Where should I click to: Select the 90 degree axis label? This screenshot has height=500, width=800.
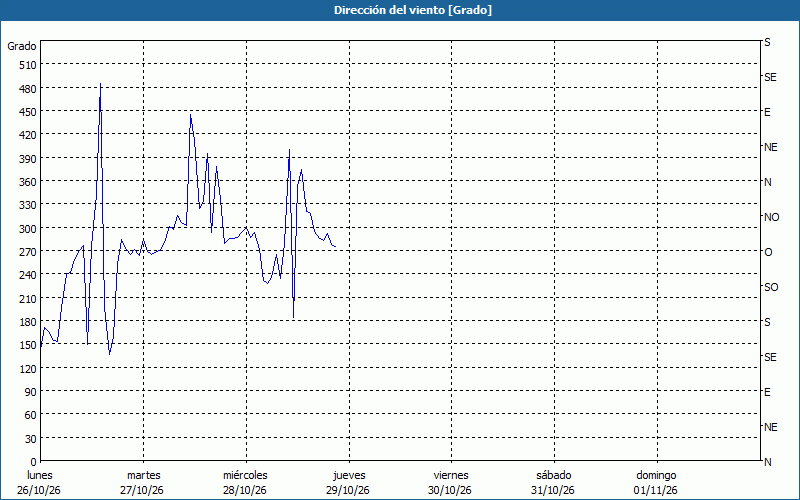coord(31,392)
